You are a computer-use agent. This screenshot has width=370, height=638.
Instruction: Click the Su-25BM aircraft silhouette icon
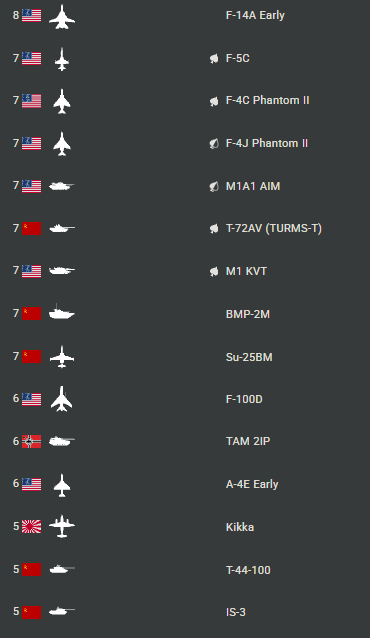[62, 357]
